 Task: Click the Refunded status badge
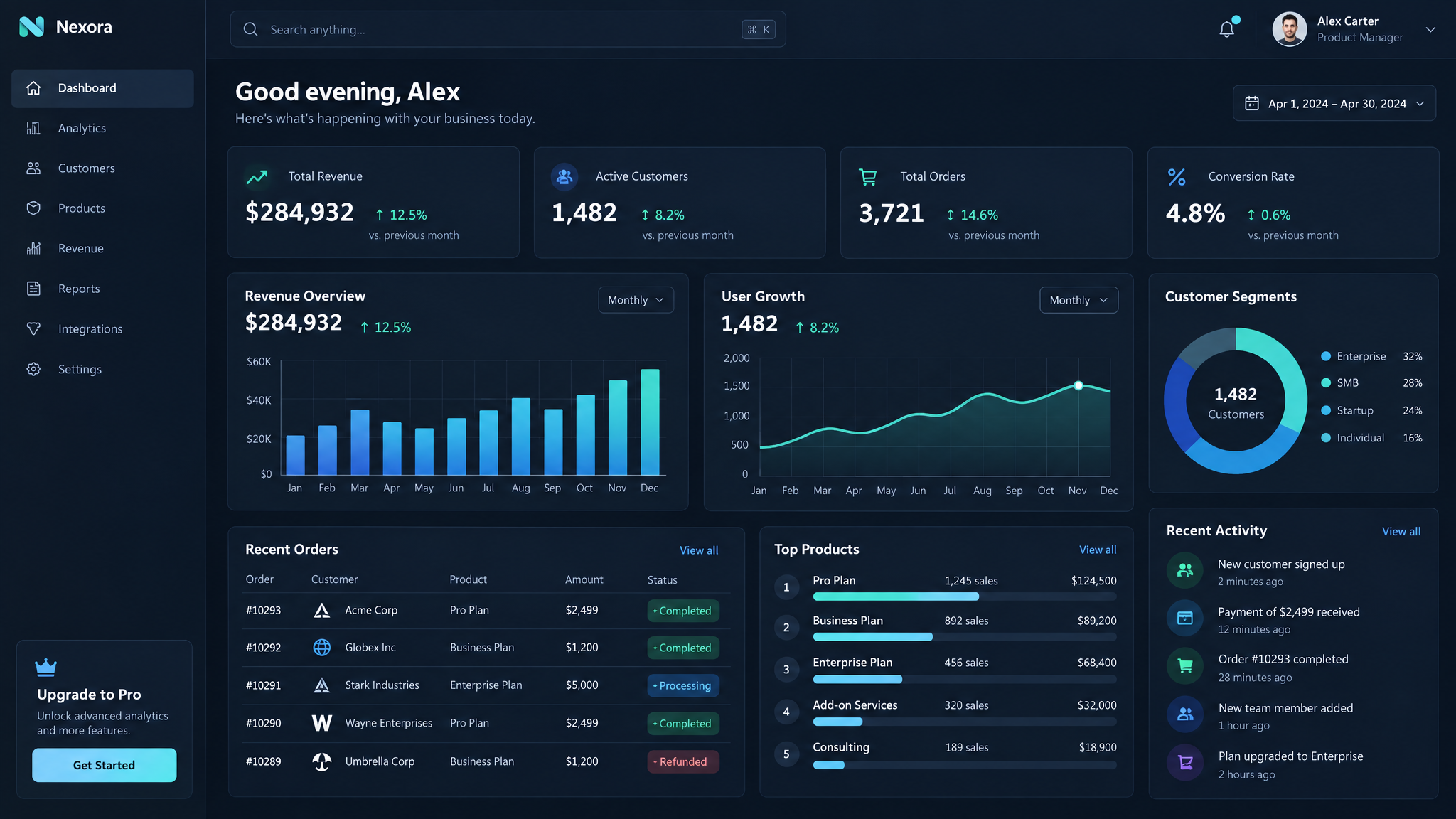pyautogui.click(x=683, y=761)
